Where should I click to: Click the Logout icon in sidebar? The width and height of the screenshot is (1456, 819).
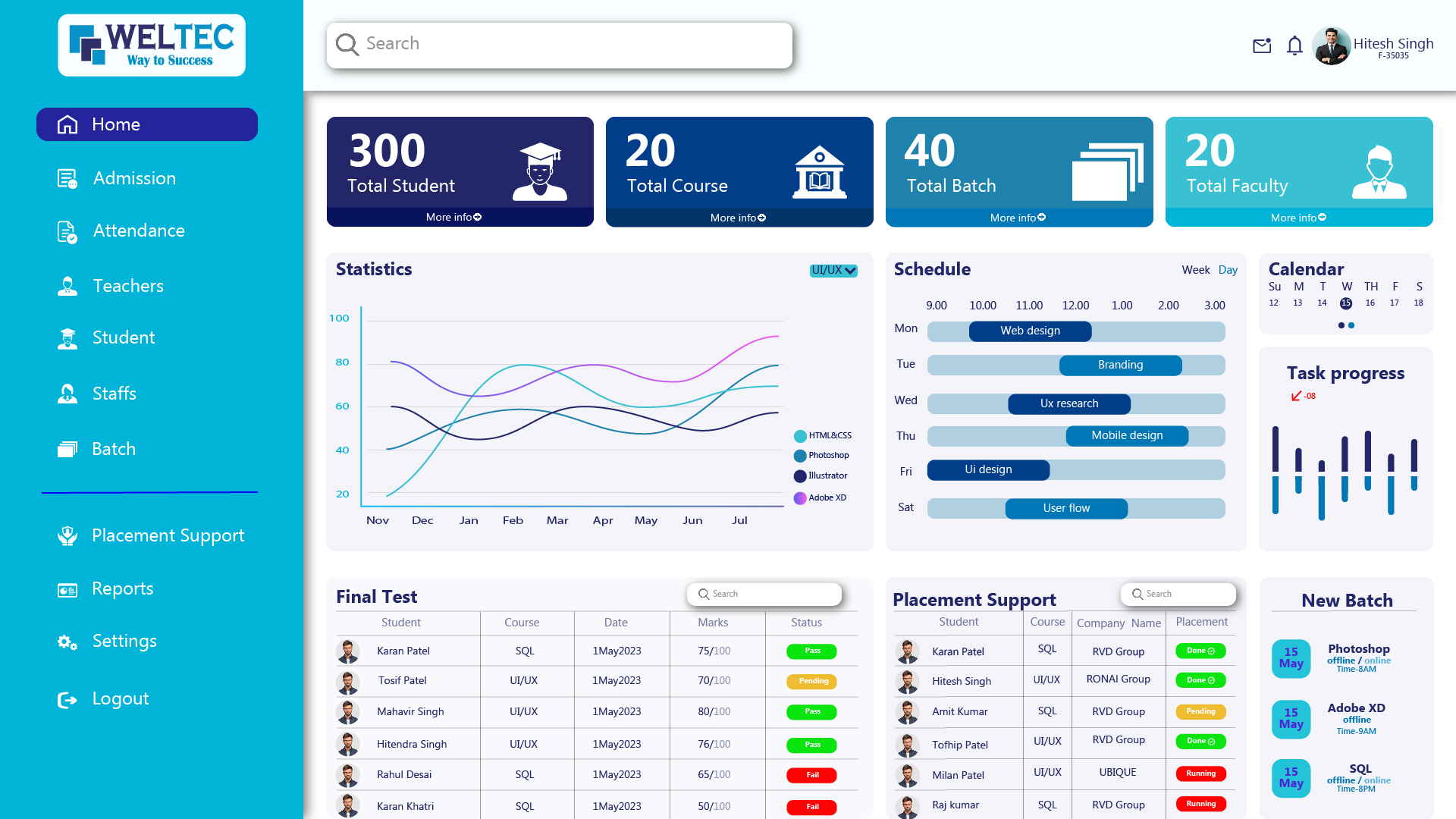click(x=67, y=699)
